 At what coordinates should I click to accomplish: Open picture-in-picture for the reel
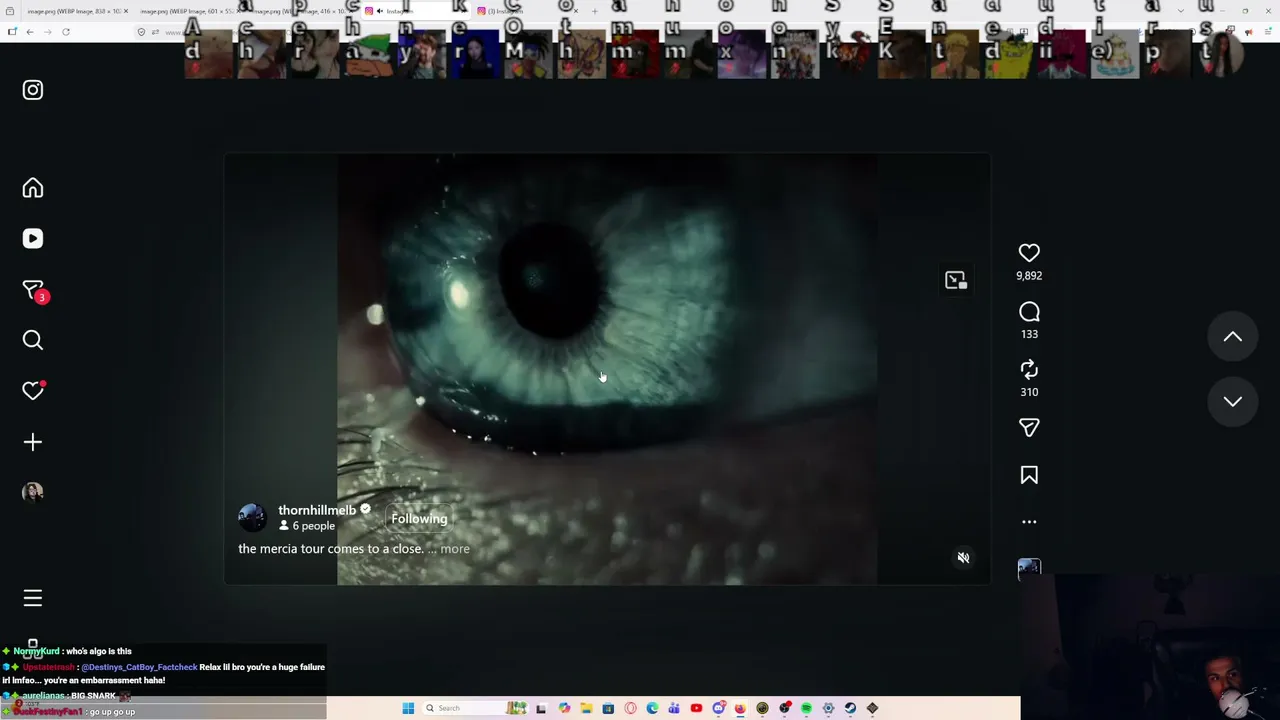coord(956,280)
